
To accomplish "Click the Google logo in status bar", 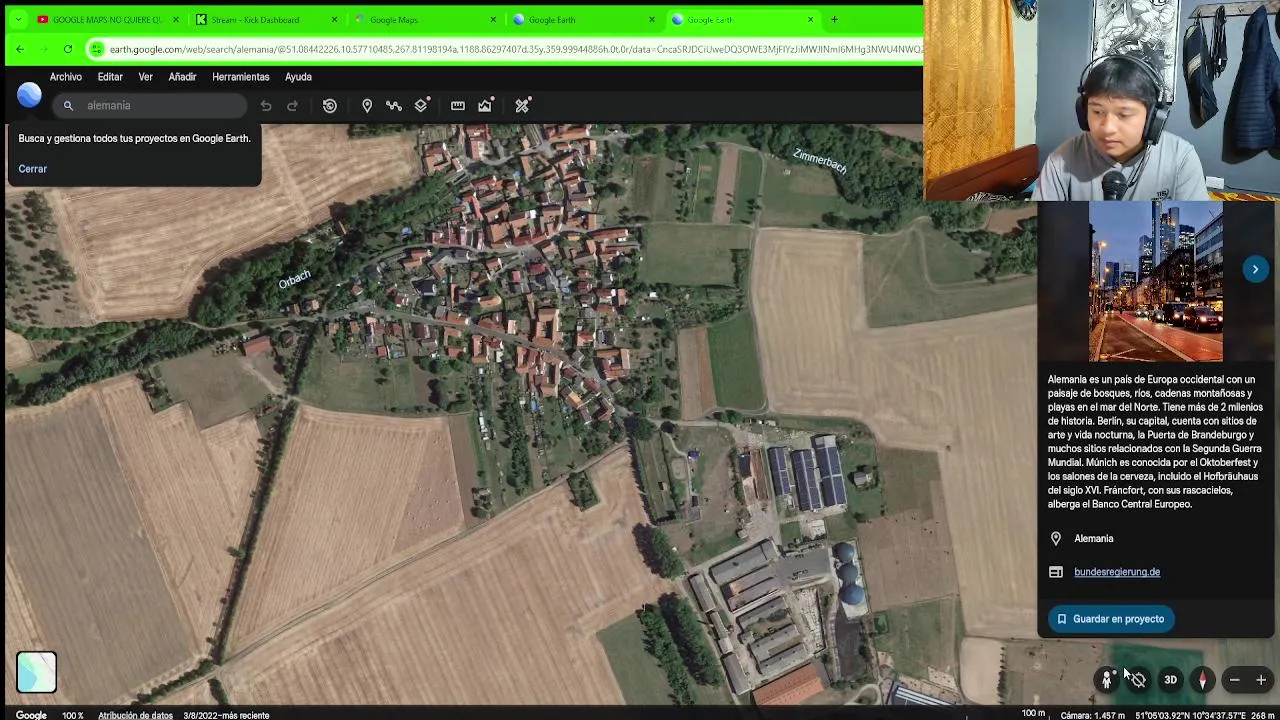I will pos(31,715).
